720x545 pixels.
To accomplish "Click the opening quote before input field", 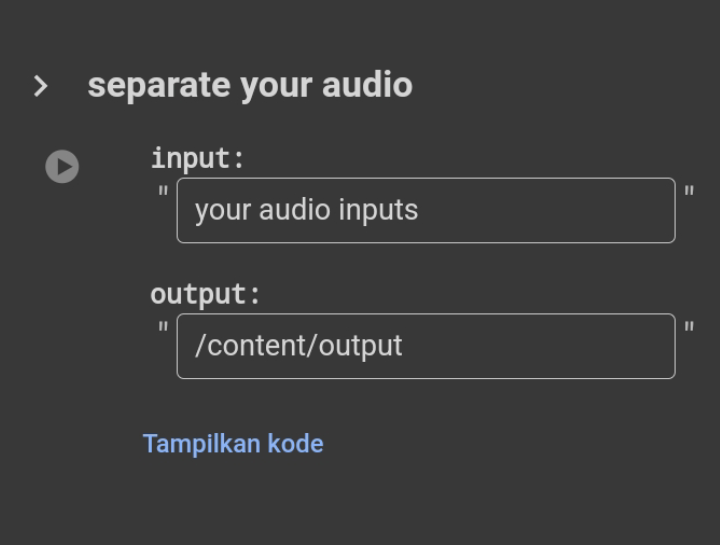I will pos(163,191).
